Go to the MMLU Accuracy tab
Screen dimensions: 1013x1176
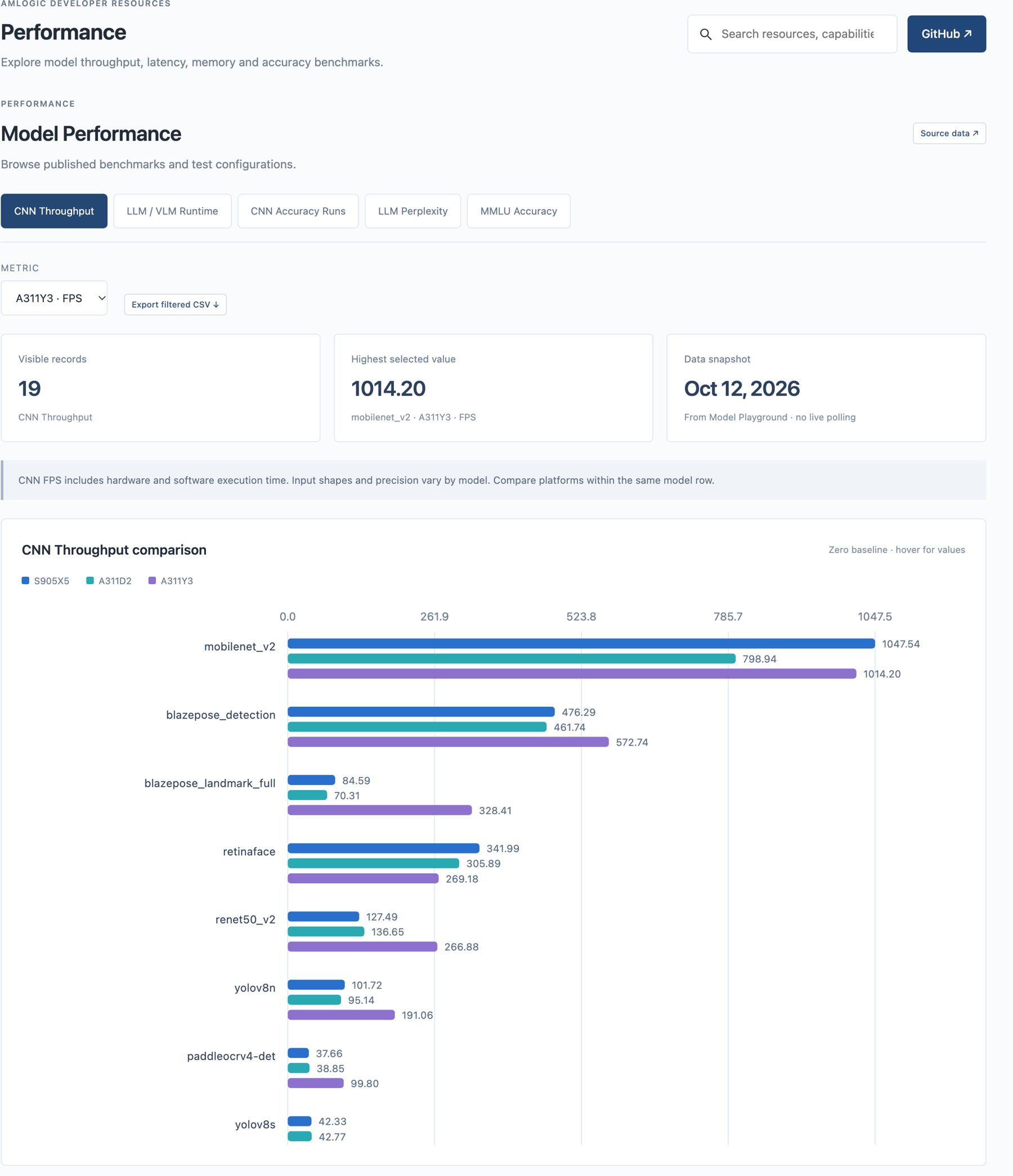[518, 211]
